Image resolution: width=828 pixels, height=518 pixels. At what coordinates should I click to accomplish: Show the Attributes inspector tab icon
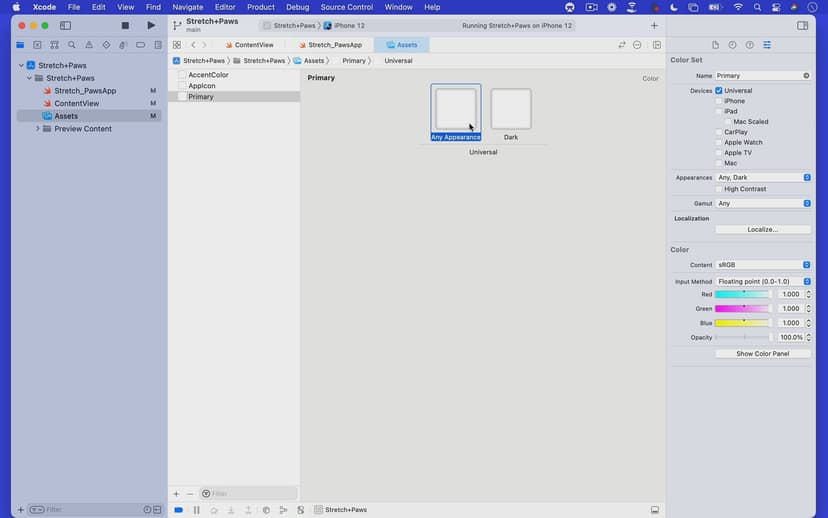pyautogui.click(x=767, y=45)
